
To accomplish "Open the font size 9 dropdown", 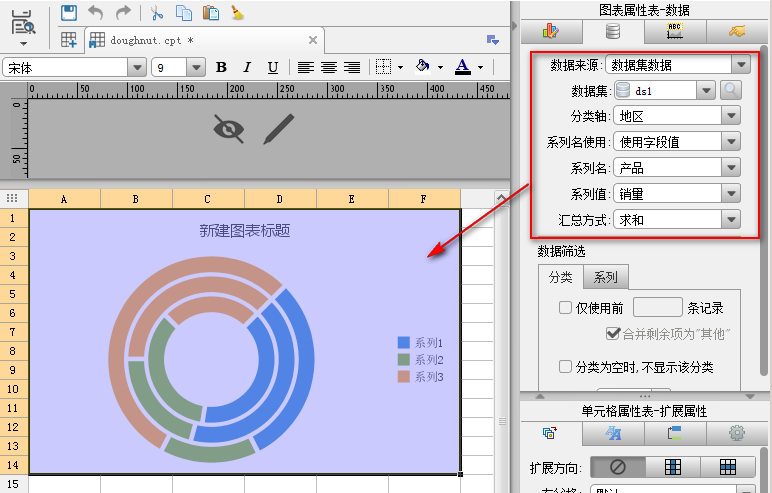I will (x=196, y=67).
